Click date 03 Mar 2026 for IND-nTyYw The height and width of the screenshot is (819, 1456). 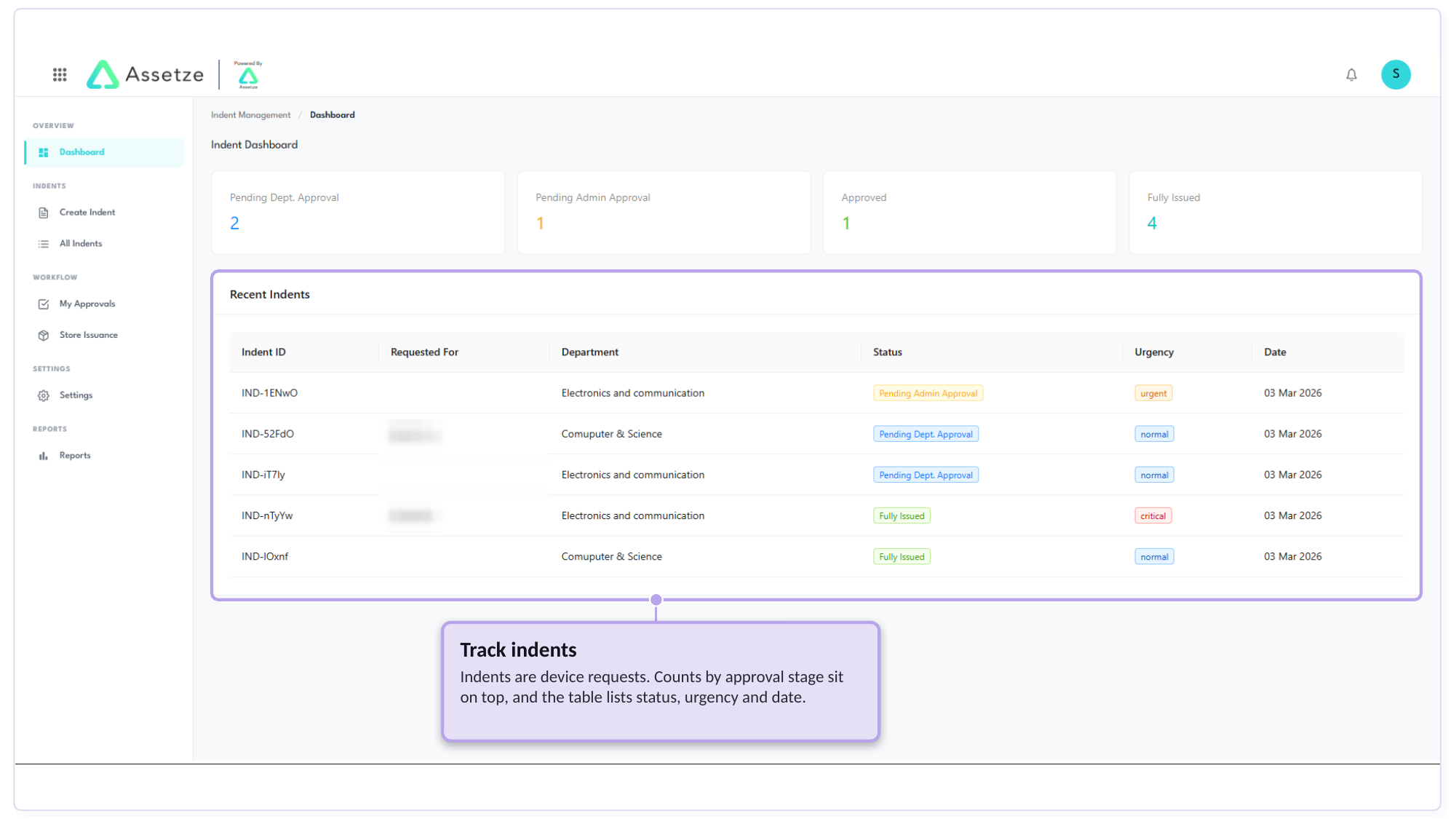point(1292,515)
